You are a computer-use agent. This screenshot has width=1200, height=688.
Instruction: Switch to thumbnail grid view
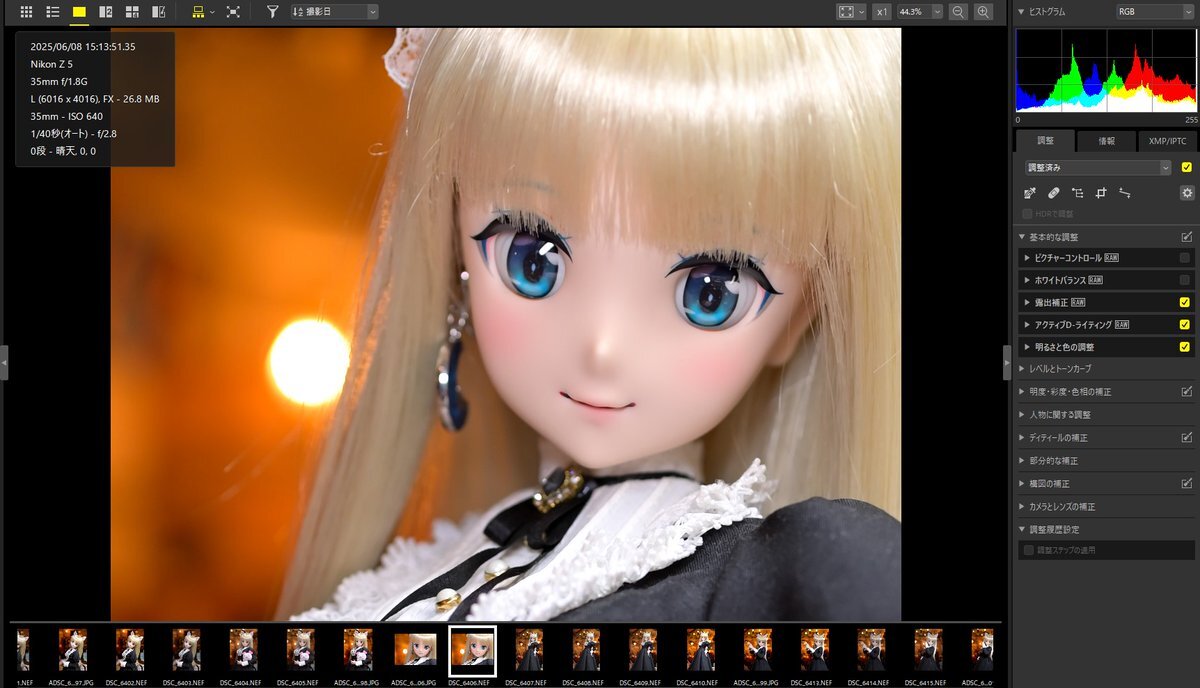point(27,12)
